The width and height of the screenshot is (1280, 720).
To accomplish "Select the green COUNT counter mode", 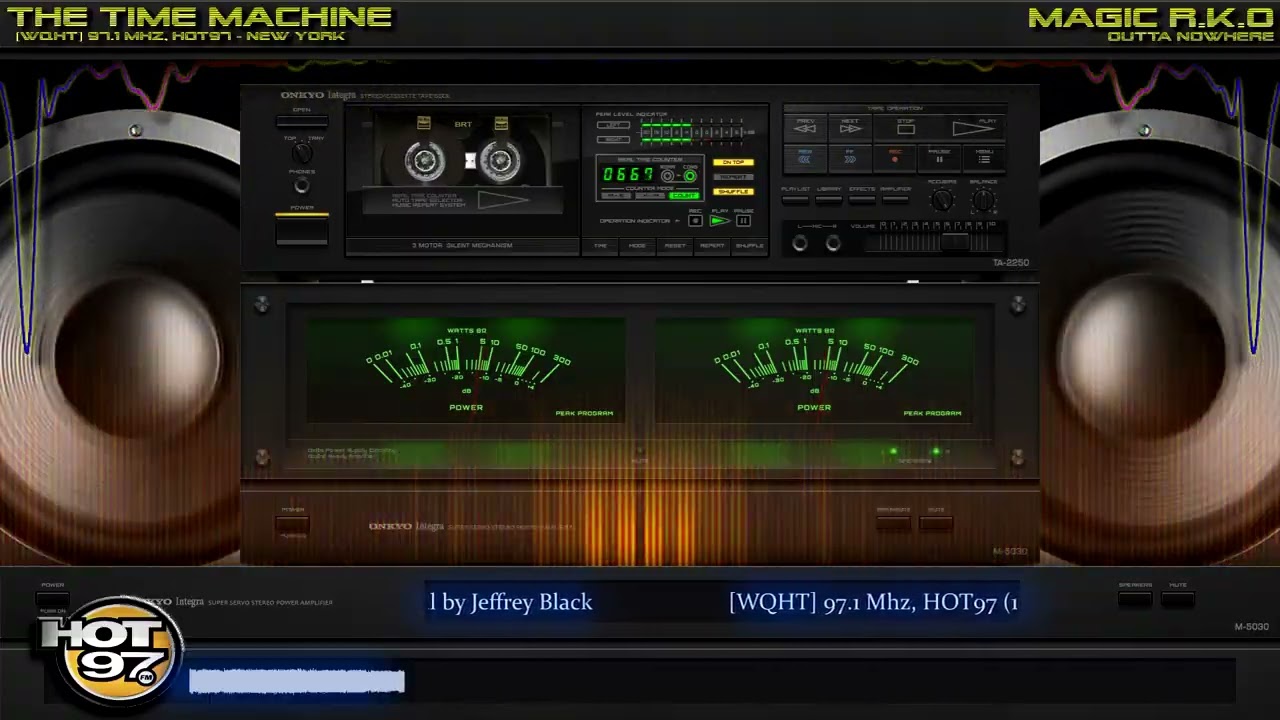I will pos(684,196).
